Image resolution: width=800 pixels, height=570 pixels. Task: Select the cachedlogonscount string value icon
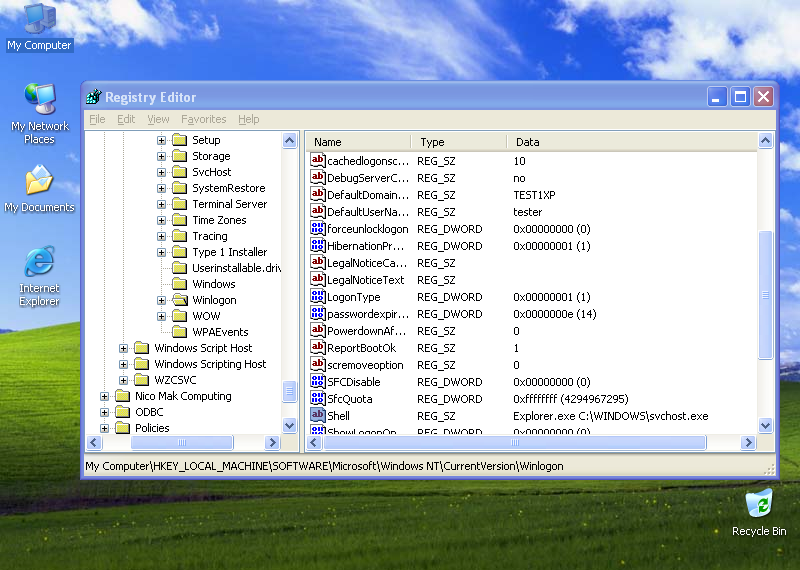317,161
